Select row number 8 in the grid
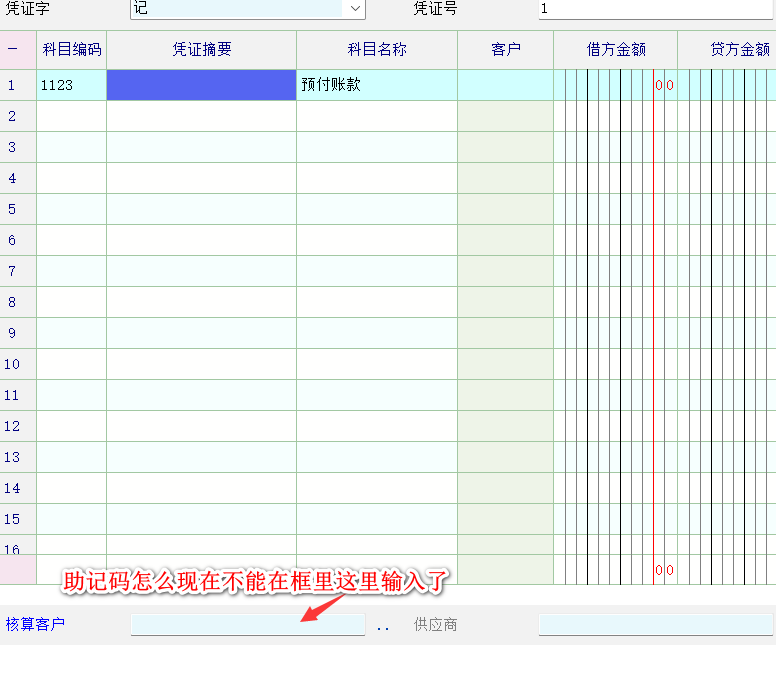Viewport: 776px width, 690px height. click(x=12, y=302)
